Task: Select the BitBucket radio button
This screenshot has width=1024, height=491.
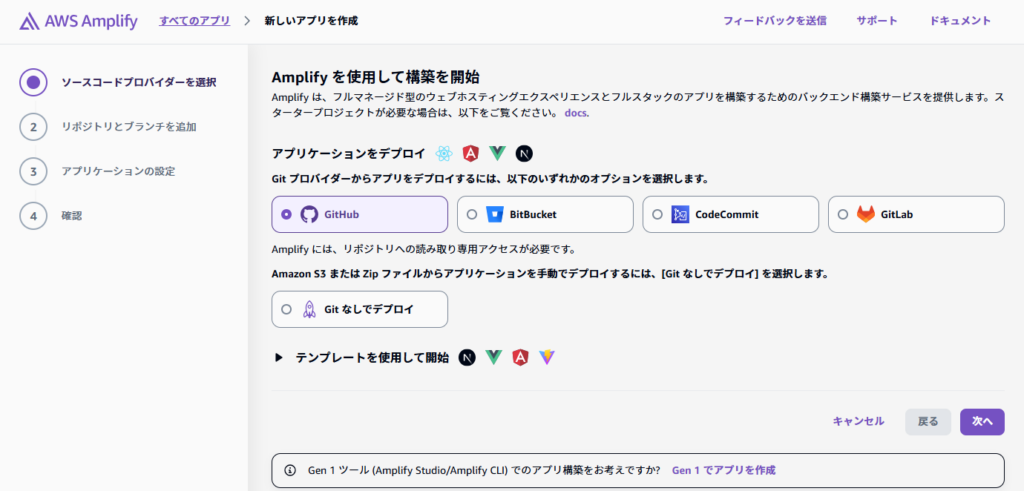Action: (472, 214)
